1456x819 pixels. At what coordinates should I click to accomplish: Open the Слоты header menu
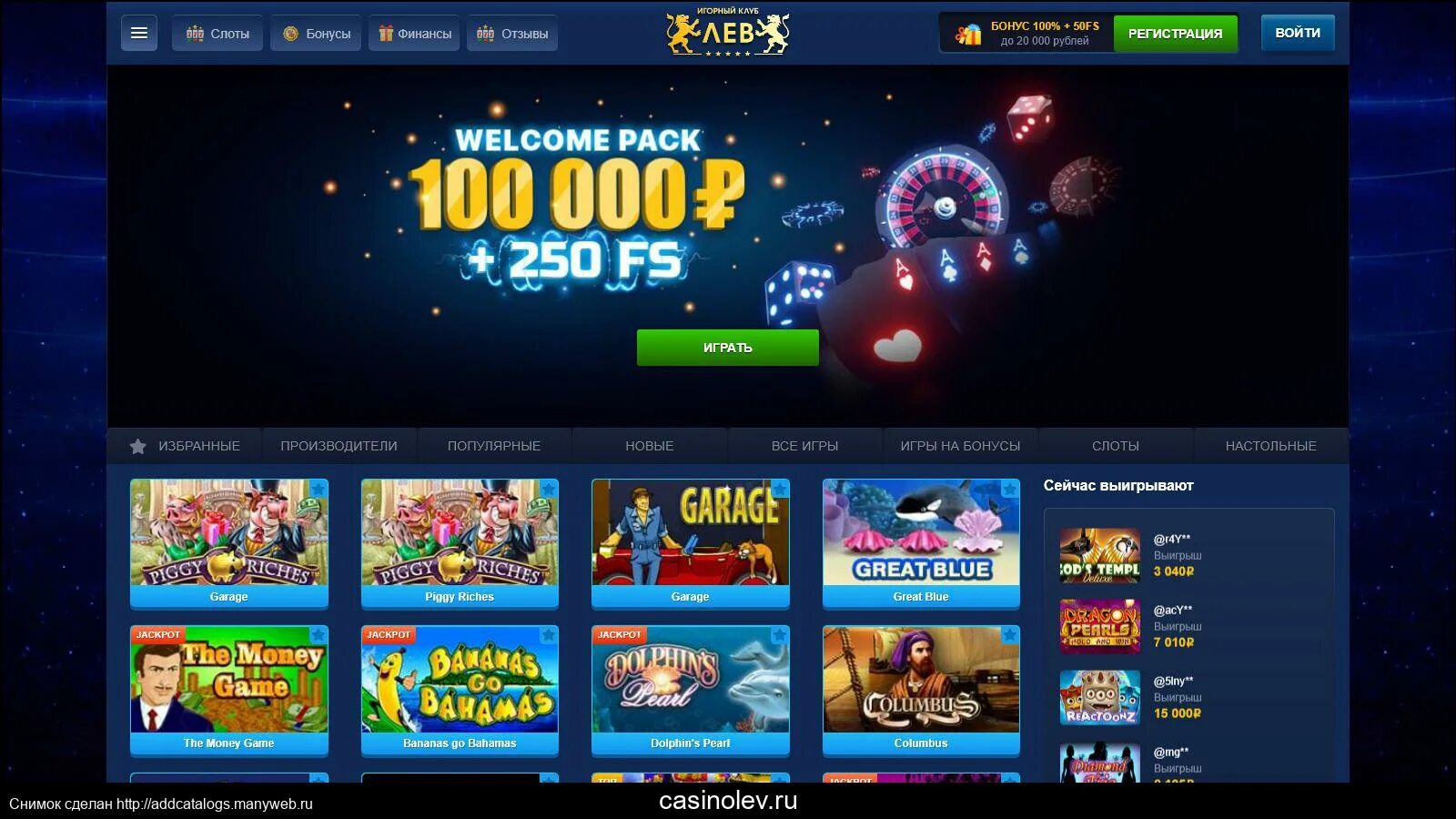pos(217,34)
